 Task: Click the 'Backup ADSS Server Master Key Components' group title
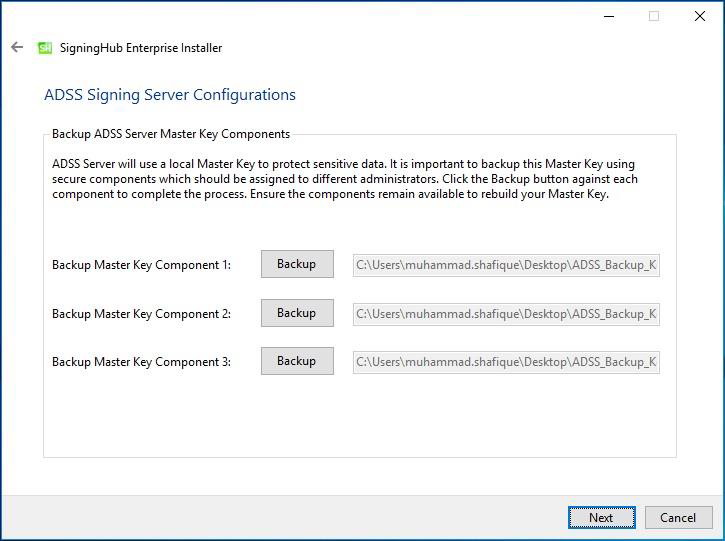171,134
